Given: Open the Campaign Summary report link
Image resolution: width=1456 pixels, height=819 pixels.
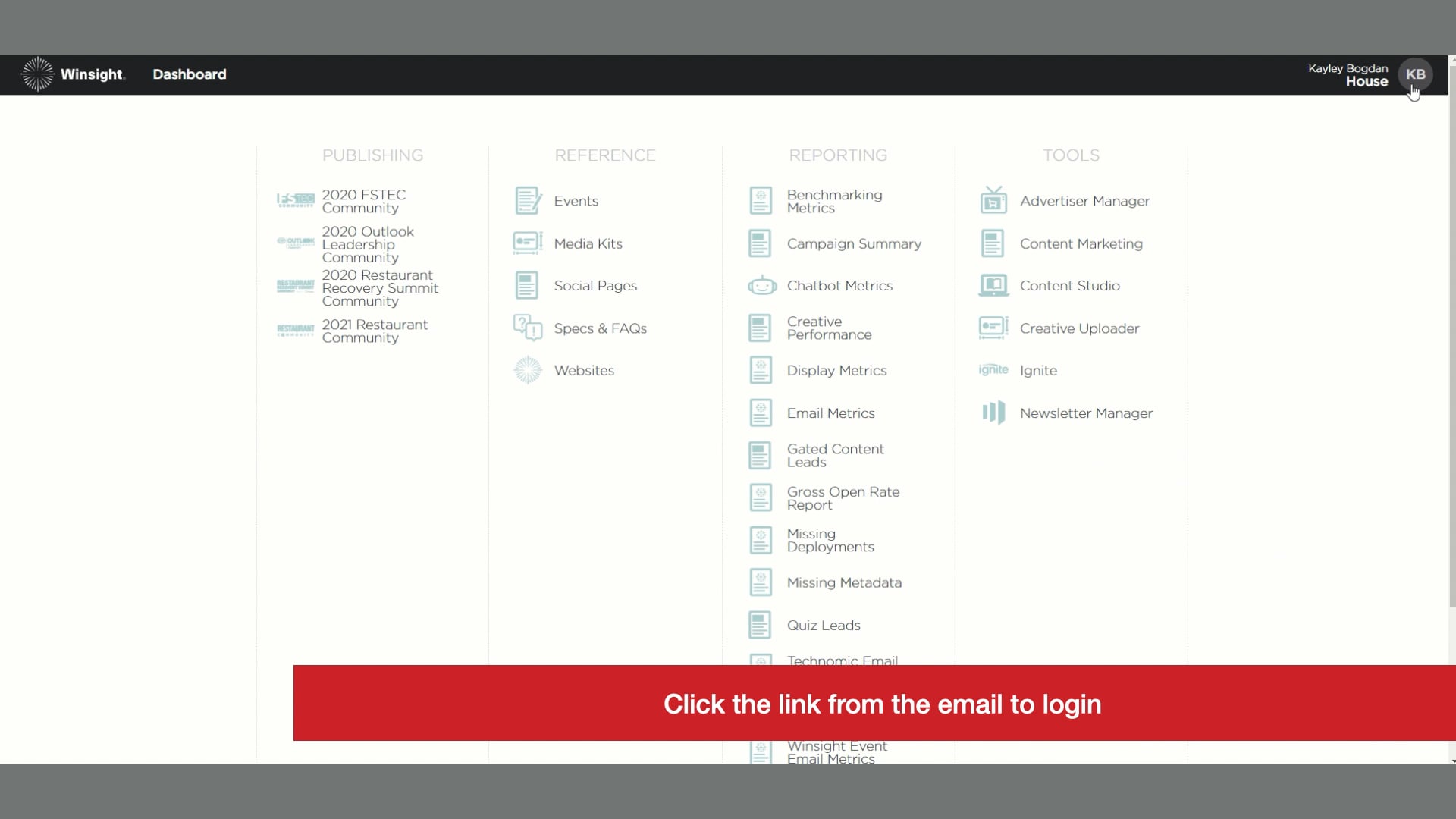Looking at the screenshot, I should click(854, 243).
